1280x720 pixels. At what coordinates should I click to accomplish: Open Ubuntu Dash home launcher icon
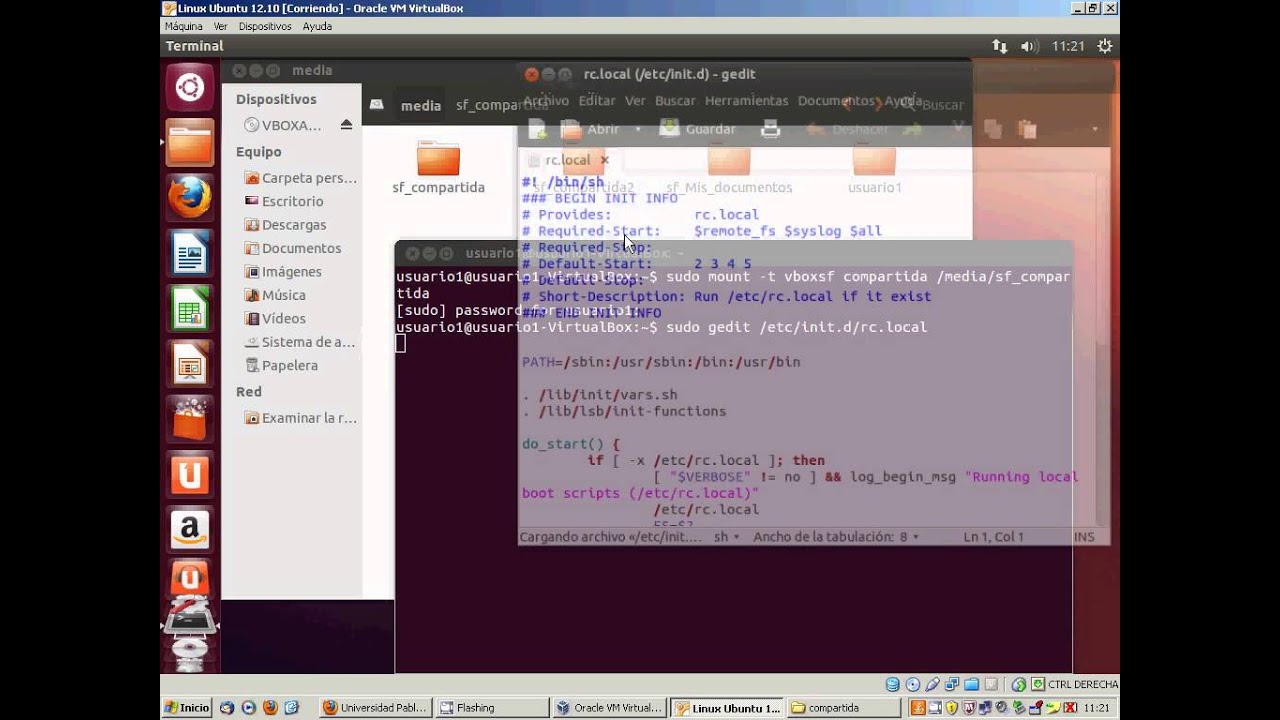190,88
